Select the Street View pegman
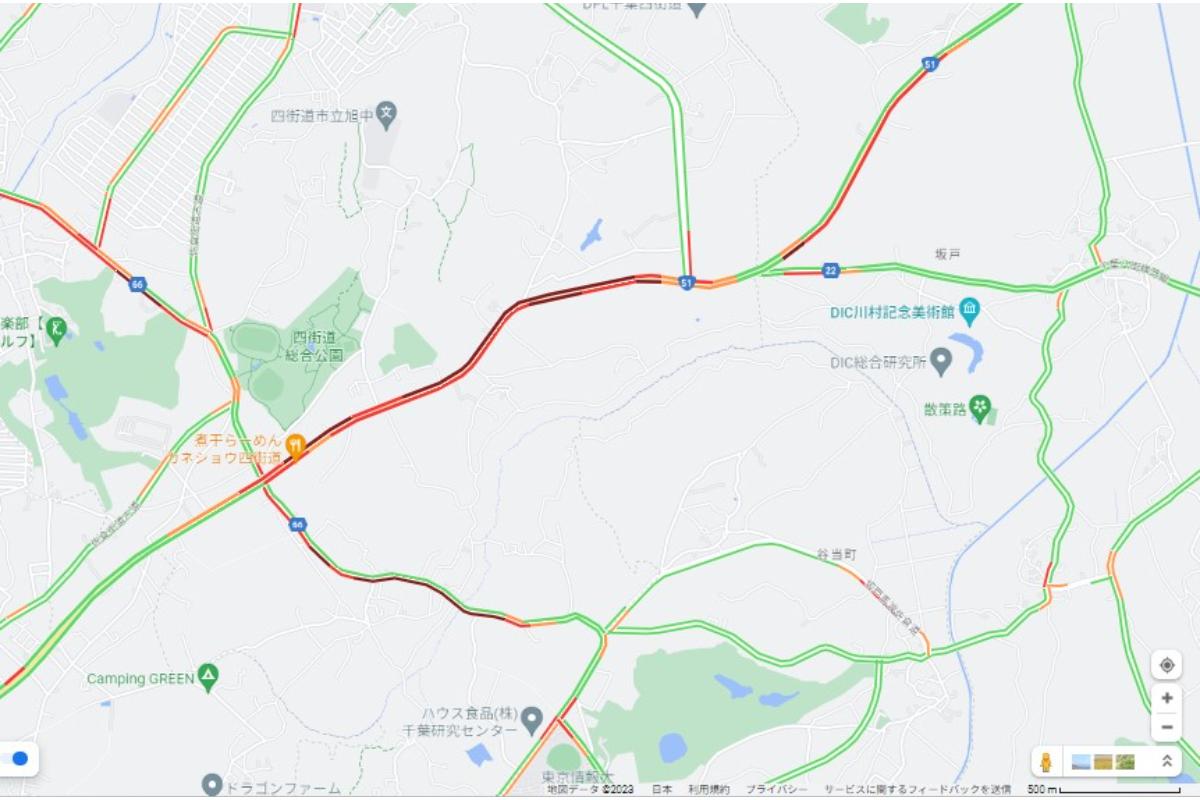Screen dimensions: 1200x800 (1046, 762)
